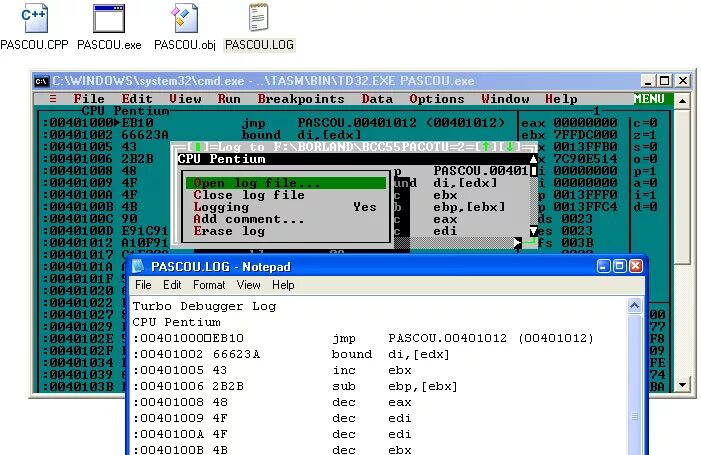Close the cmd.exe window
Screen dimensions: 701x455
(683, 81)
